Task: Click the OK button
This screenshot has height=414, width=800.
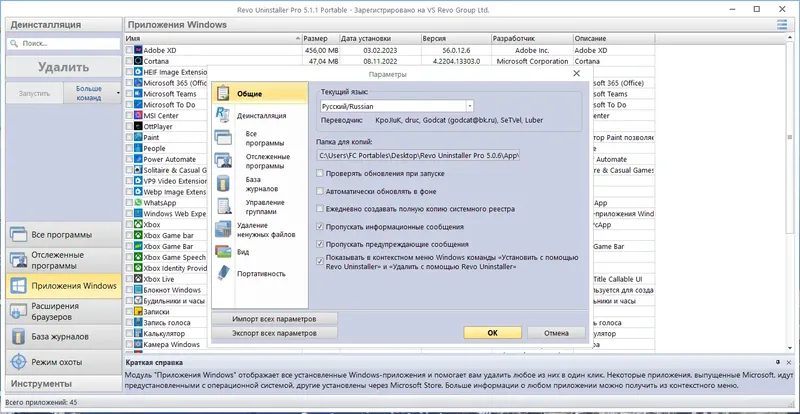Action: pyautogui.click(x=492, y=333)
